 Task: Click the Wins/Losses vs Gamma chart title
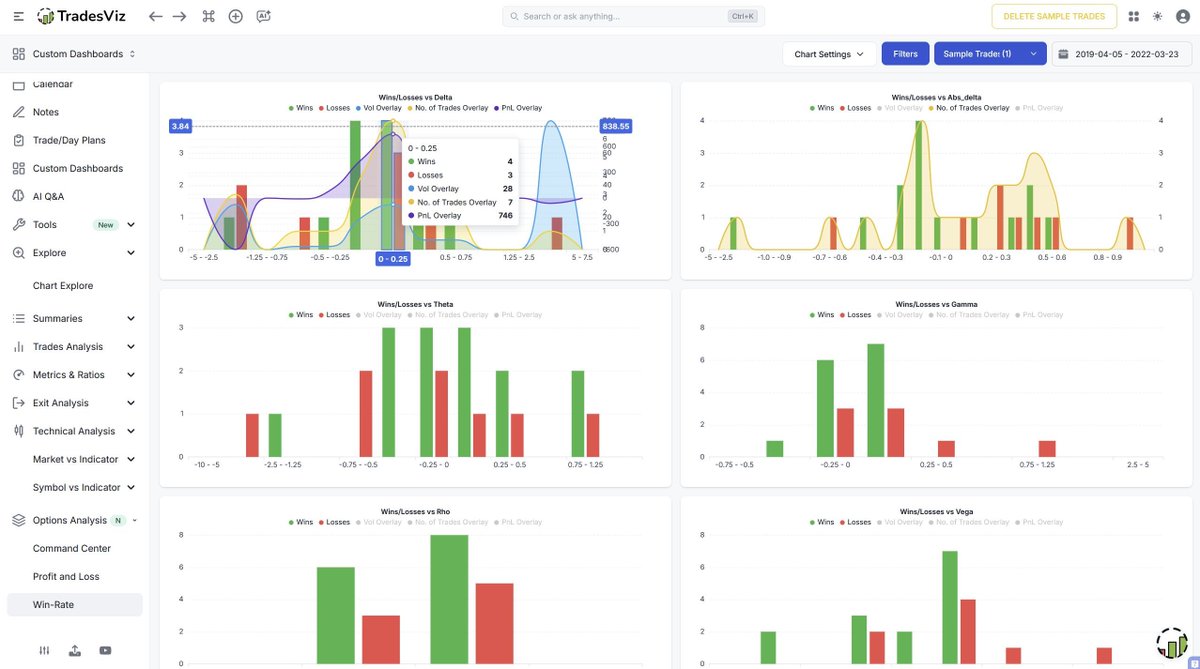(936, 304)
